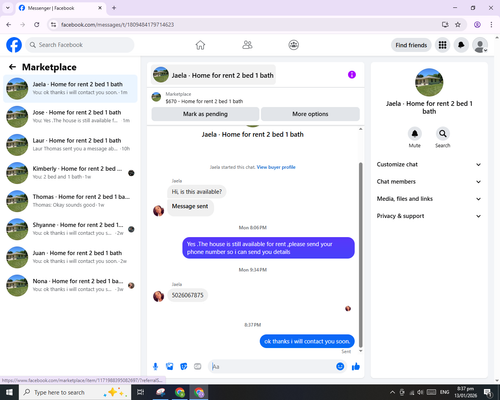Expand Chat members section
The height and width of the screenshot is (400, 500).
(x=429, y=182)
